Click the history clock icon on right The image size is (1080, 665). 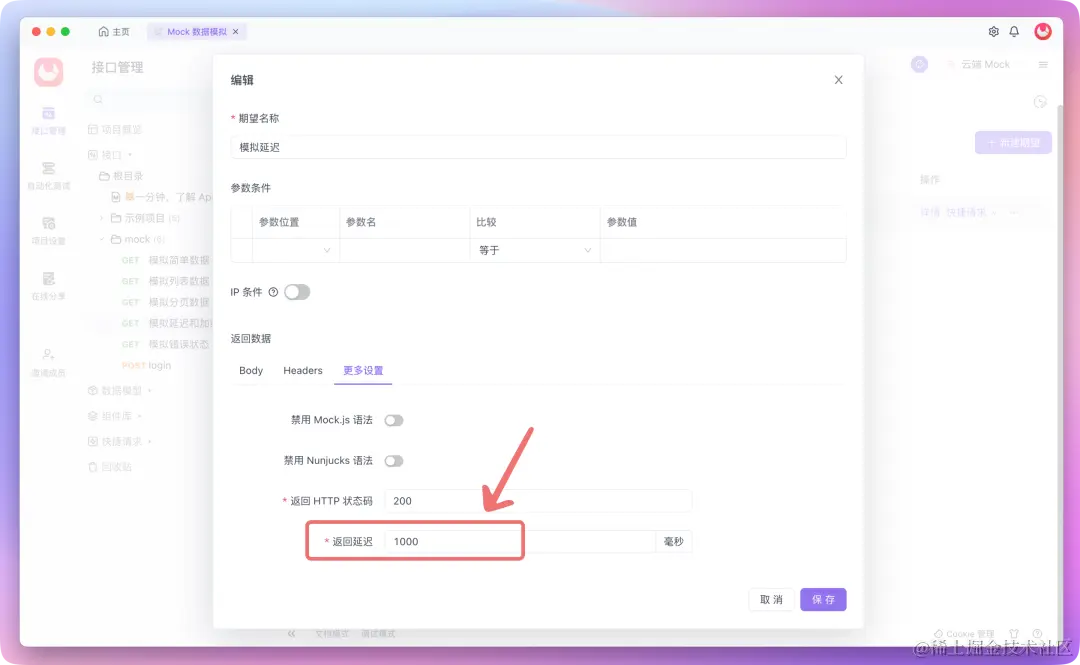pyautogui.click(x=1040, y=102)
